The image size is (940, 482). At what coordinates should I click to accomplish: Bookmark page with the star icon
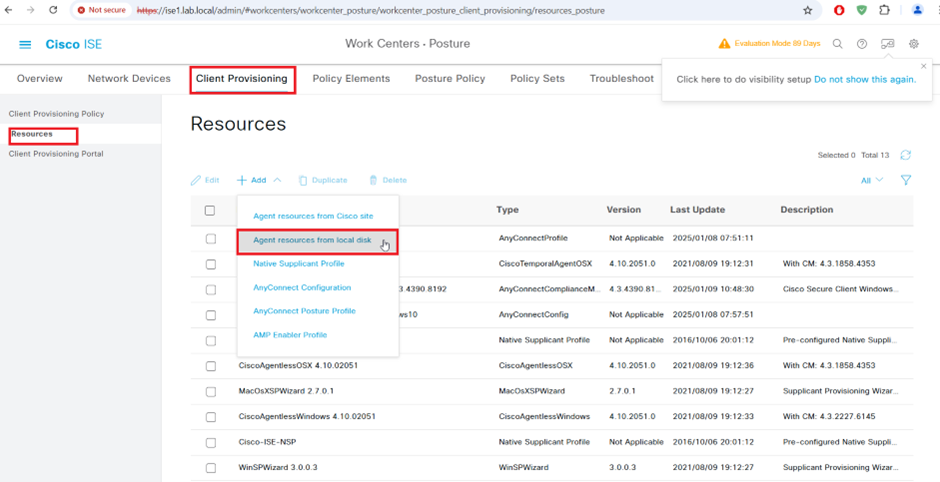(x=807, y=11)
